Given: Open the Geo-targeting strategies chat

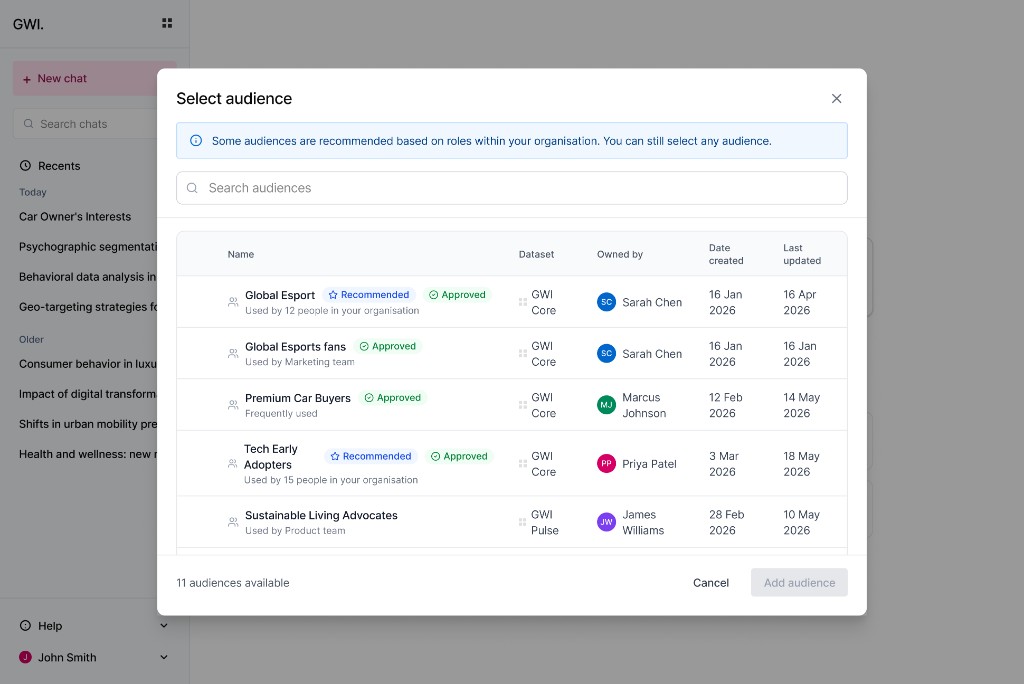Looking at the screenshot, I should 88,306.
